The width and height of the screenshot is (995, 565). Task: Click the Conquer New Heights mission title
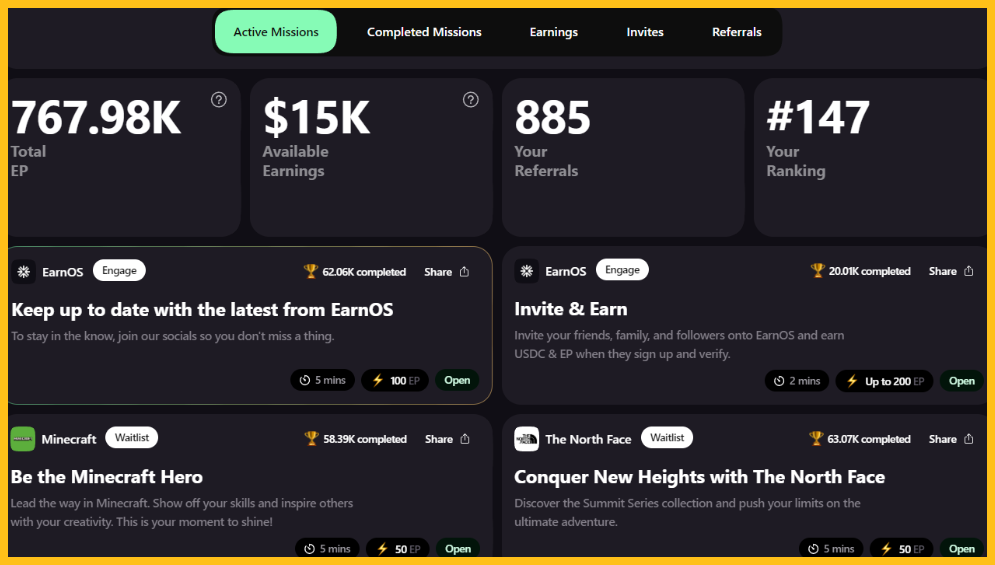699,477
